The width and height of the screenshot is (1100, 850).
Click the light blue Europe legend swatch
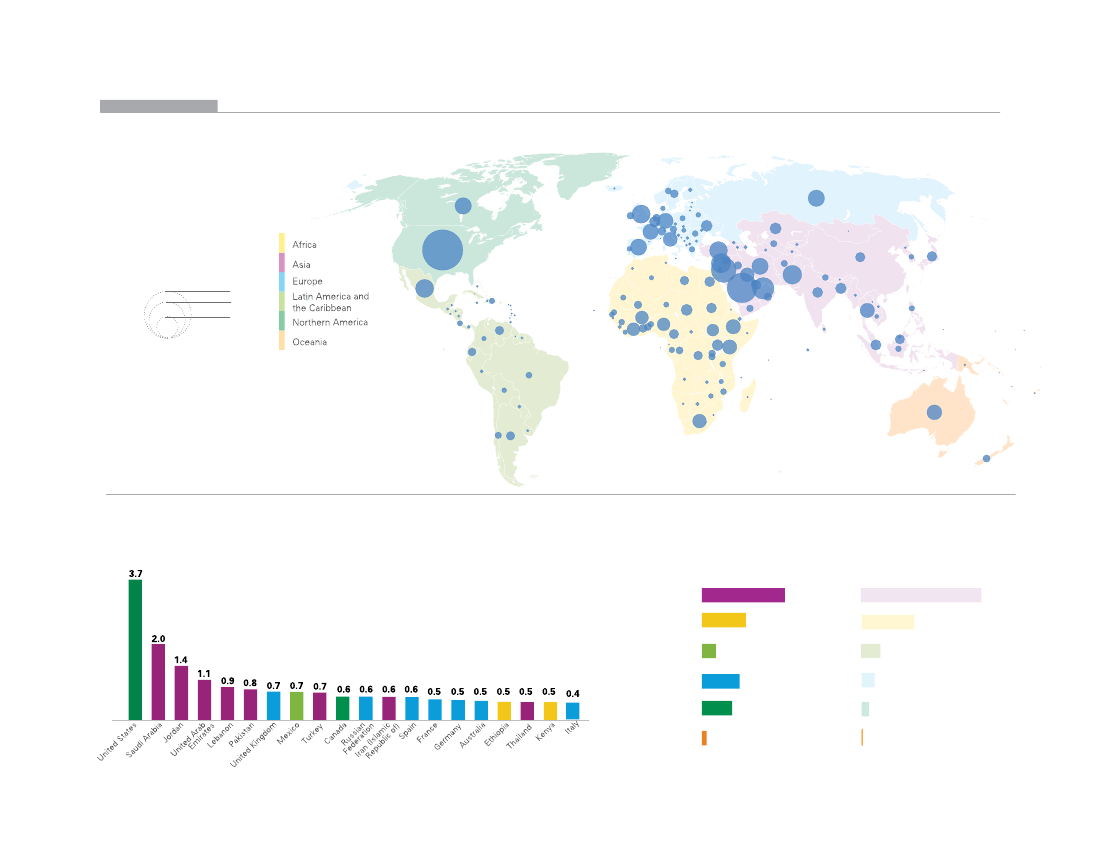[282, 282]
